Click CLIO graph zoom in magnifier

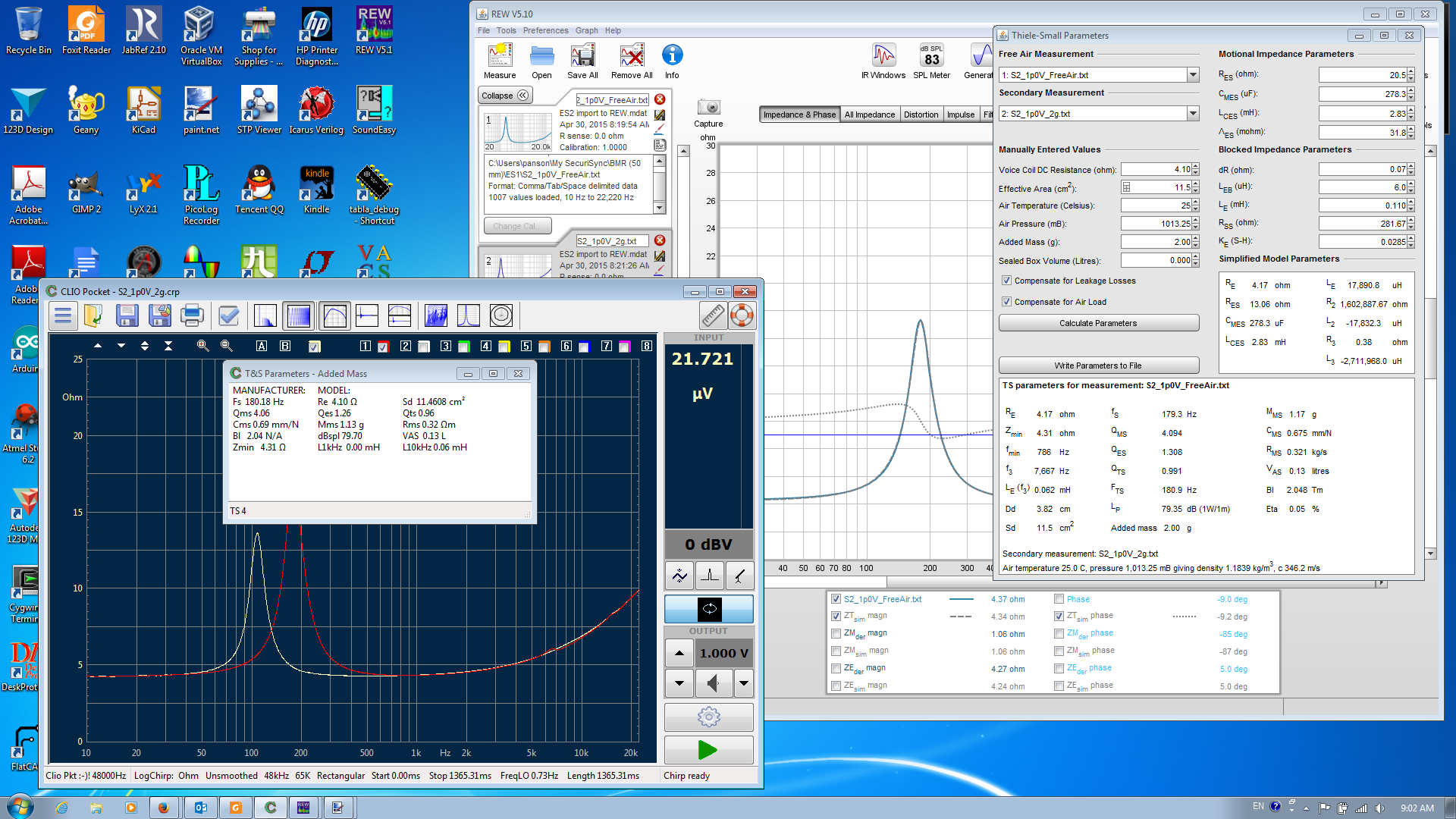click(x=202, y=346)
